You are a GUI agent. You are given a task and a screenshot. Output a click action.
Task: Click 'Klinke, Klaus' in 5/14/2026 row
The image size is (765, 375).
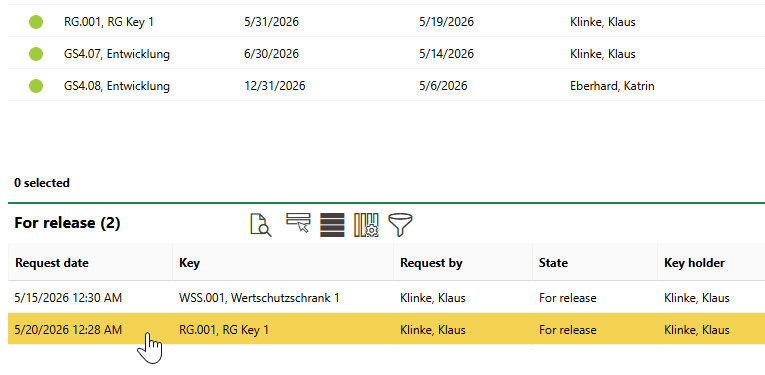(603, 54)
